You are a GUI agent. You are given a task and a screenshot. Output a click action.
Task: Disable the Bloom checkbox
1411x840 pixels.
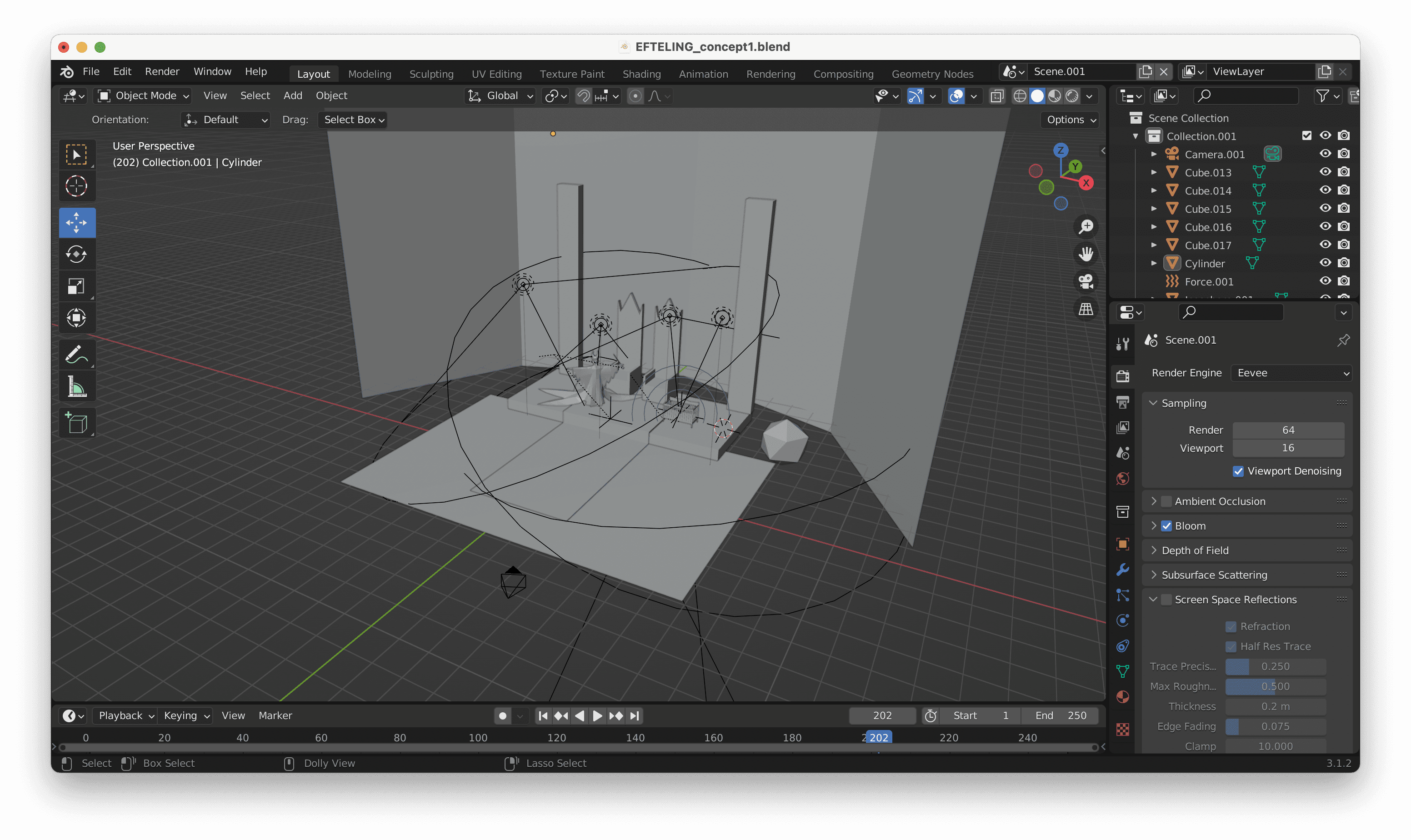coord(1166,526)
